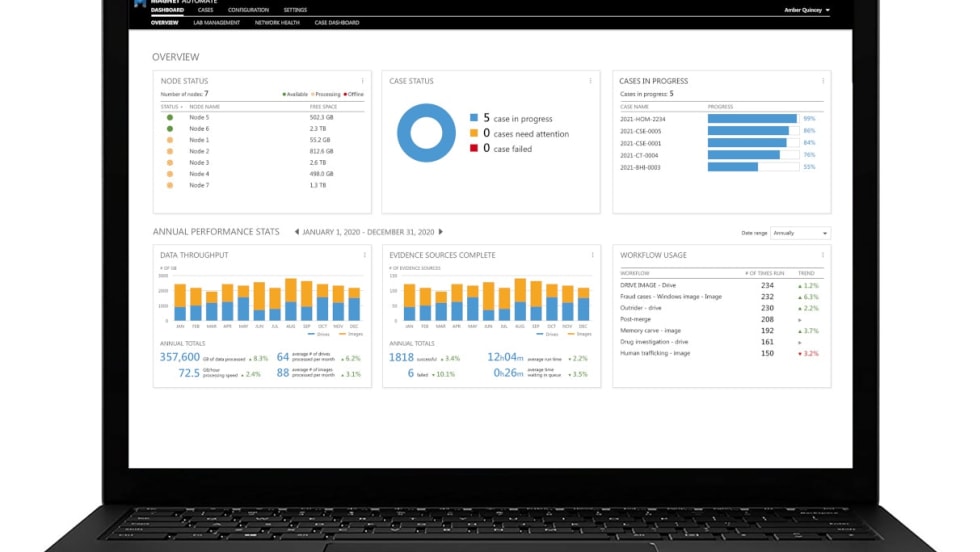Advance to next year with right arrow
The image size is (980, 552).
click(441, 232)
